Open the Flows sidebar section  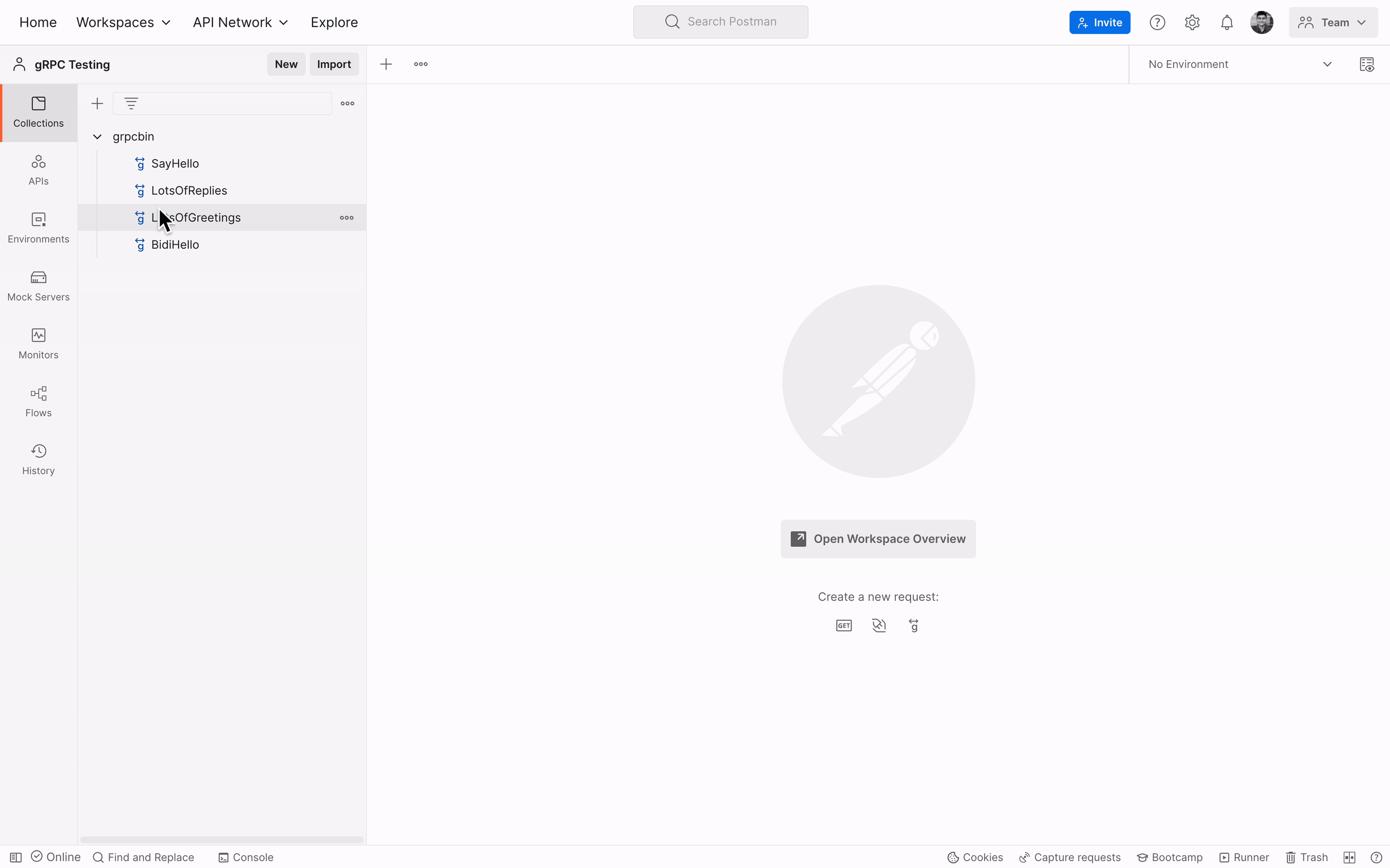39,401
